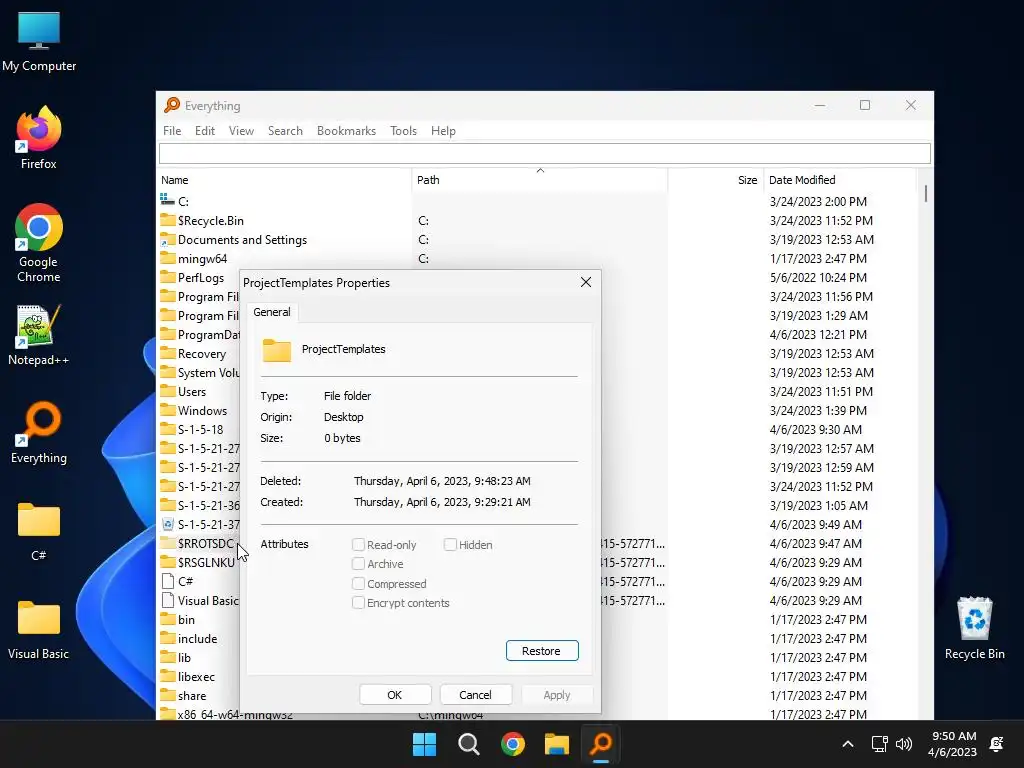Select the C# folder on desktop
Screen dimensions: 1024x768
click(39, 532)
